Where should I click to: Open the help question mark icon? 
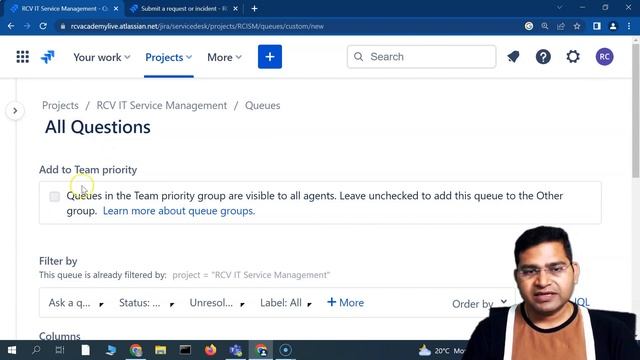[x=543, y=57]
